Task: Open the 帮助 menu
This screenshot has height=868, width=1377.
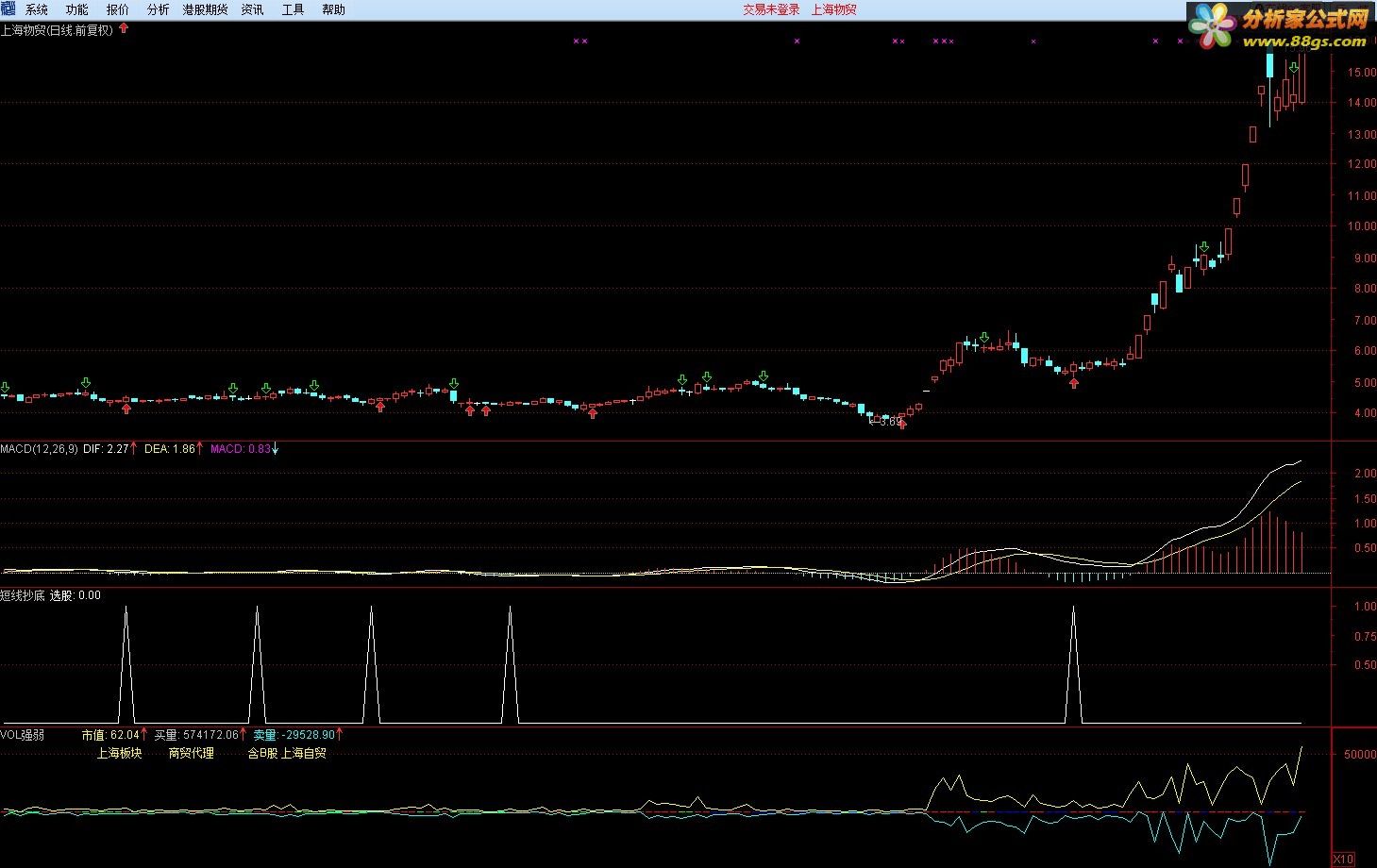Action: click(x=333, y=9)
